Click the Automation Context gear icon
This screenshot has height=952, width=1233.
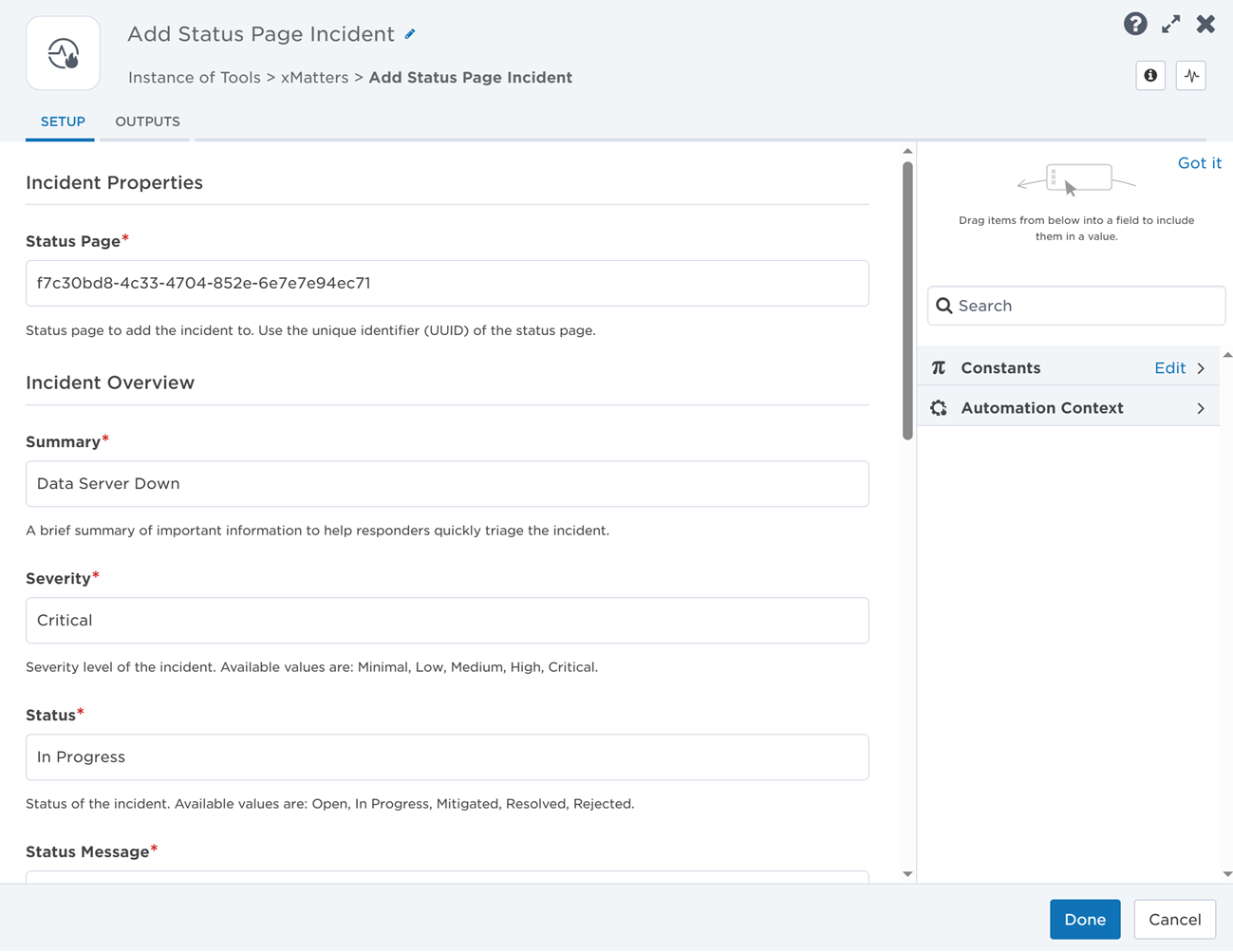[939, 408]
